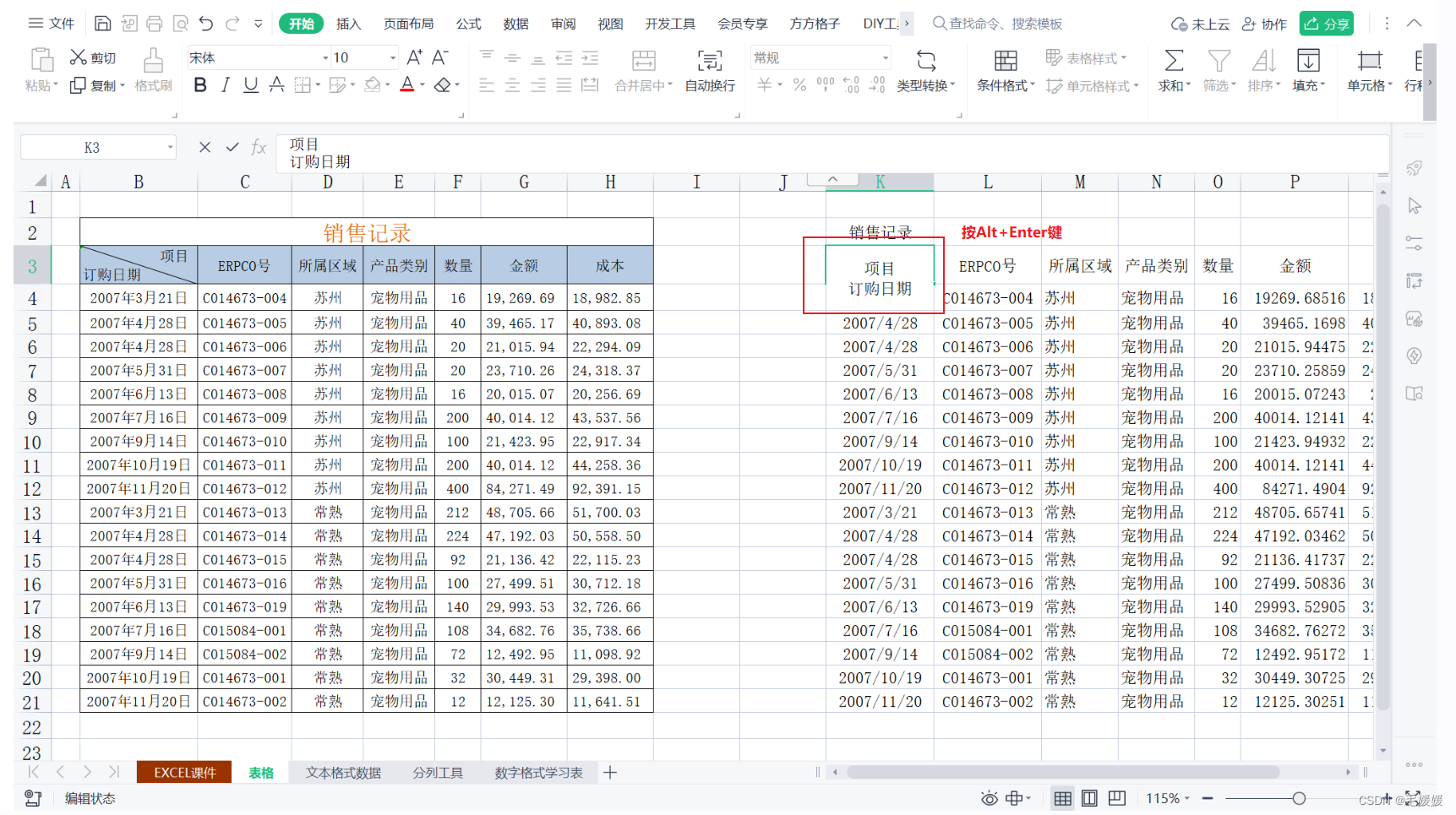This screenshot has height=815, width=1456.
Task: Open the 分列工具 sheet tab
Action: pyautogui.click(x=438, y=772)
